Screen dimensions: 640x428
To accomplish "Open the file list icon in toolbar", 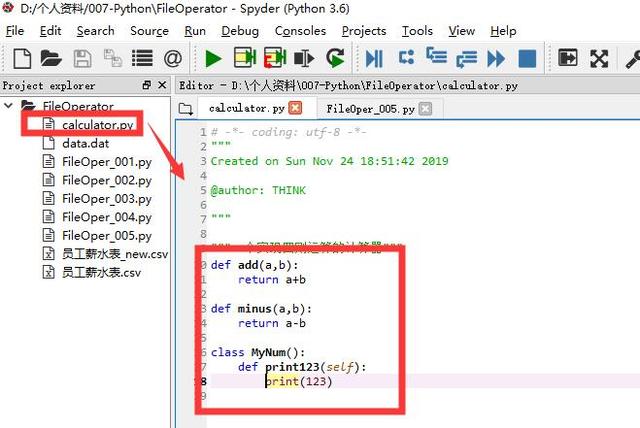I will (142, 58).
